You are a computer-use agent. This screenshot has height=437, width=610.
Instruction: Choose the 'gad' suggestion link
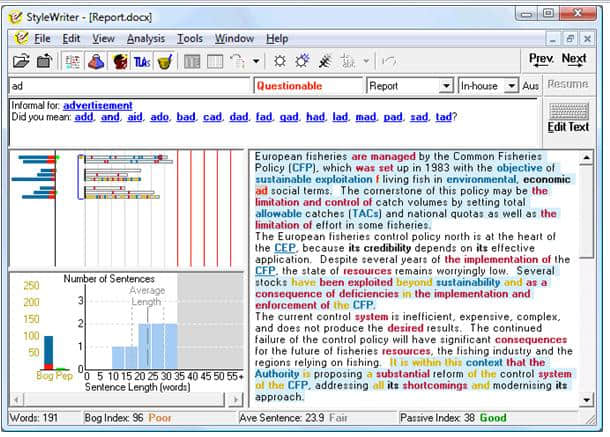click(x=289, y=117)
